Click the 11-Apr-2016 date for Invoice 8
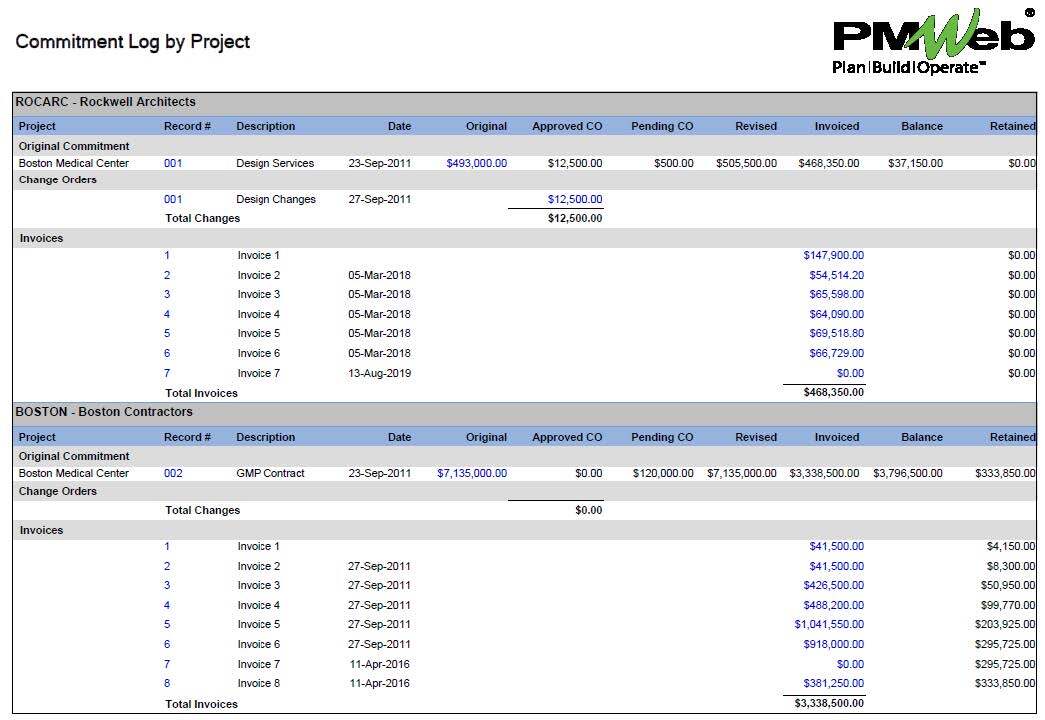1045x720 pixels. point(379,683)
